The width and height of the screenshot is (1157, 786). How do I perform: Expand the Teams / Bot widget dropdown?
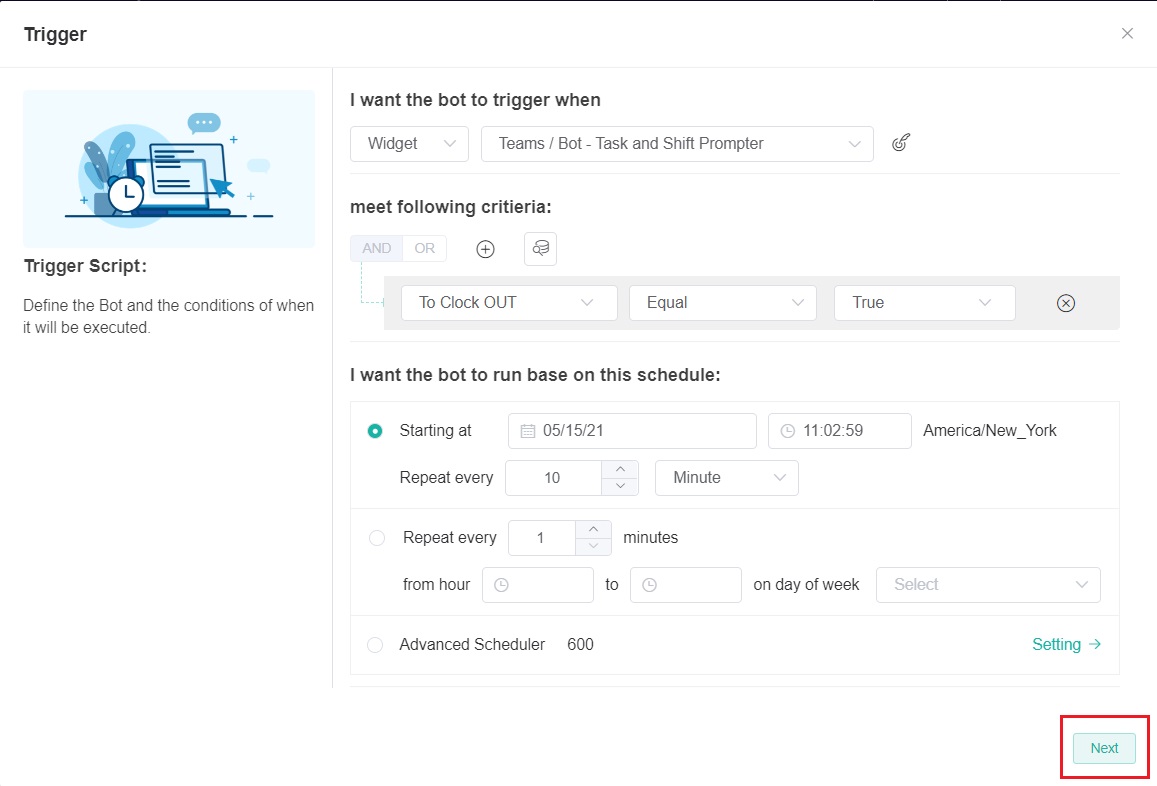point(677,144)
